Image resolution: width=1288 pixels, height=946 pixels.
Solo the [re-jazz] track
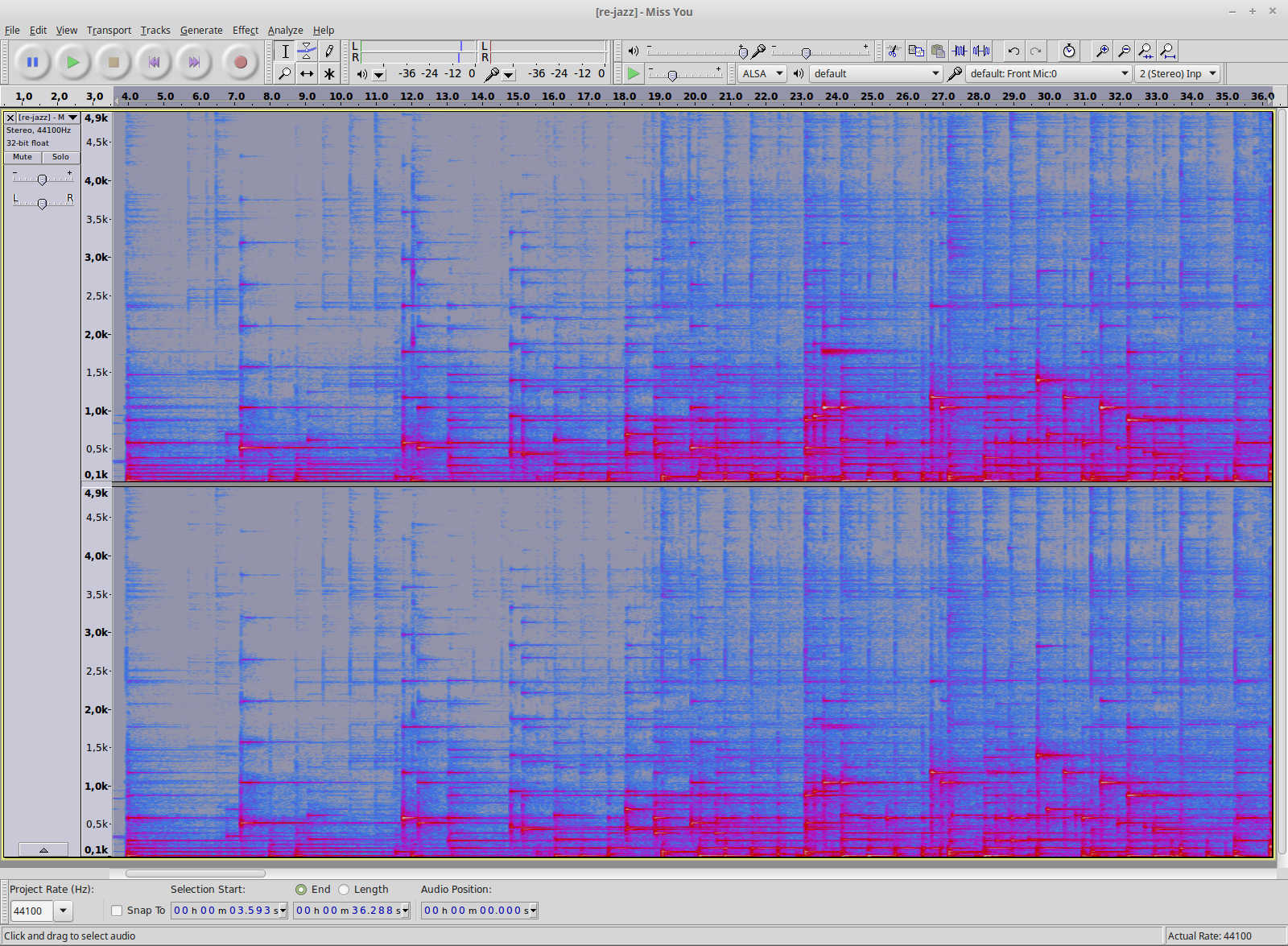coord(60,157)
